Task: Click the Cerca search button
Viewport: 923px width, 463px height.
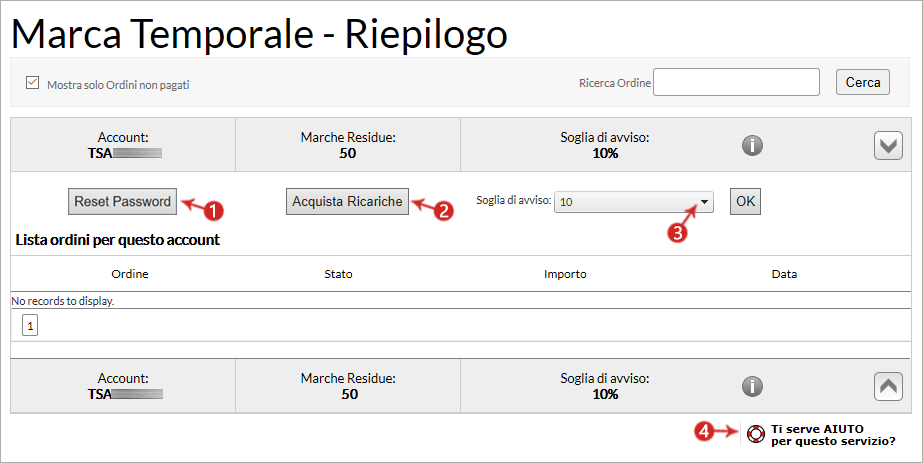Action: pyautogui.click(x=863, y=82)
